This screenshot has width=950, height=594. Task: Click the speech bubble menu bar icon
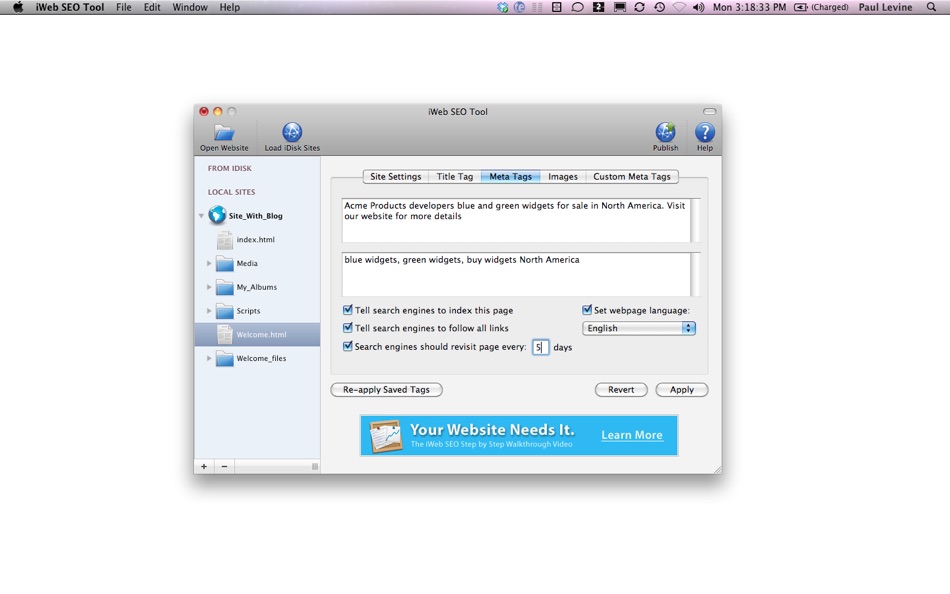tap(577, 7)
